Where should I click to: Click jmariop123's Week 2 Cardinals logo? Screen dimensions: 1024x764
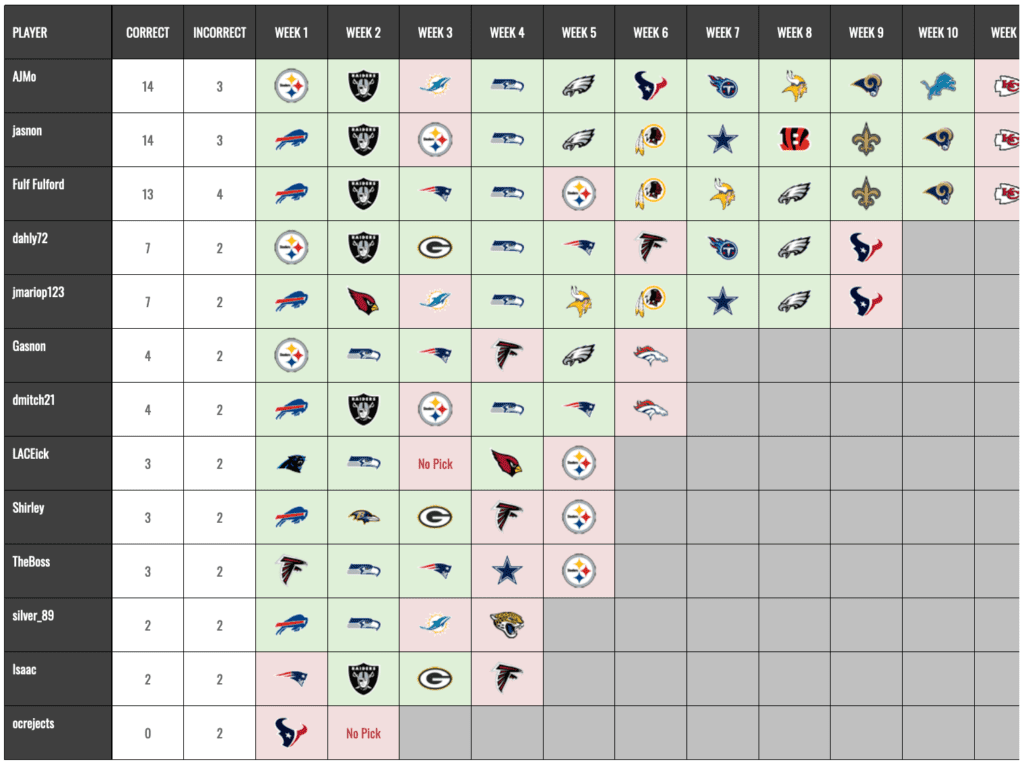click(x=363, y=301)
